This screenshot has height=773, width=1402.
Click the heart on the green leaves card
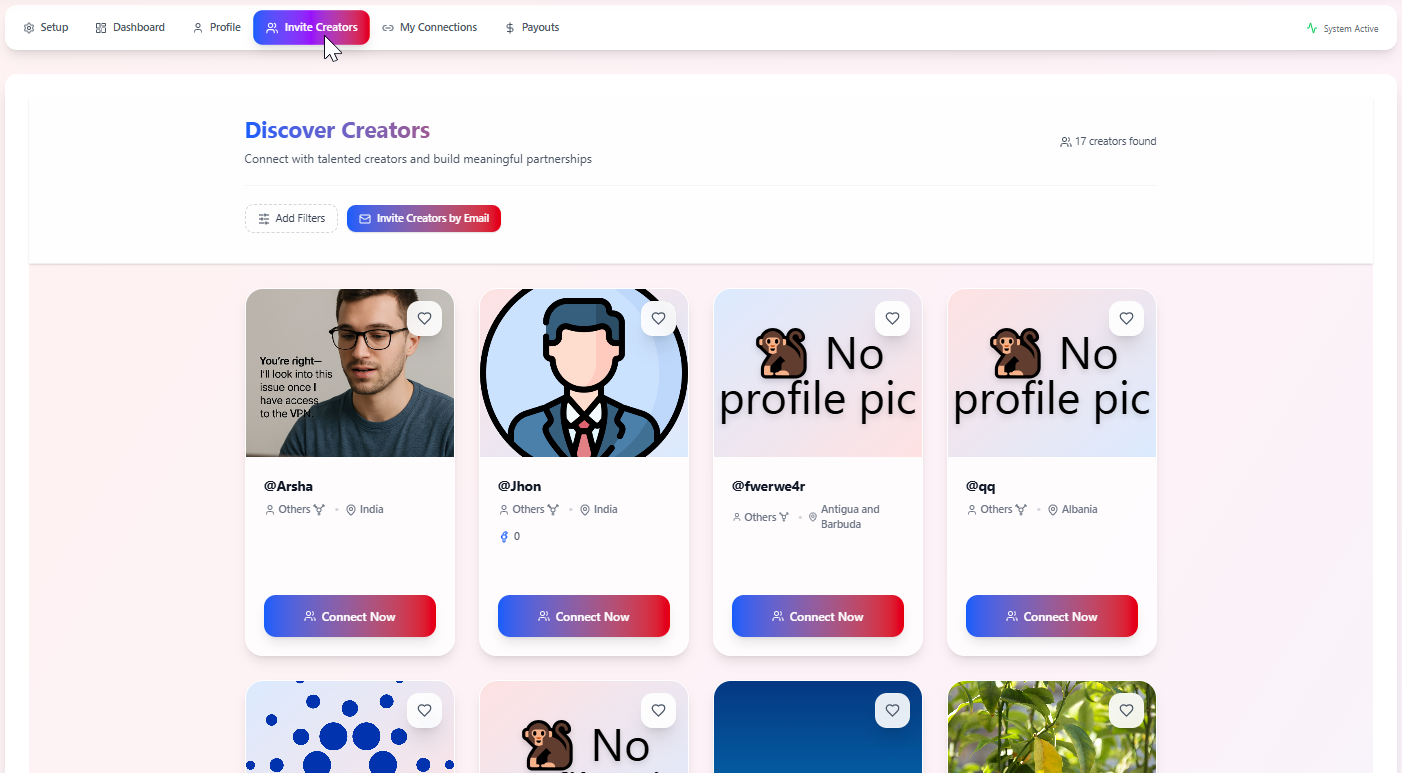[1126, 711]
